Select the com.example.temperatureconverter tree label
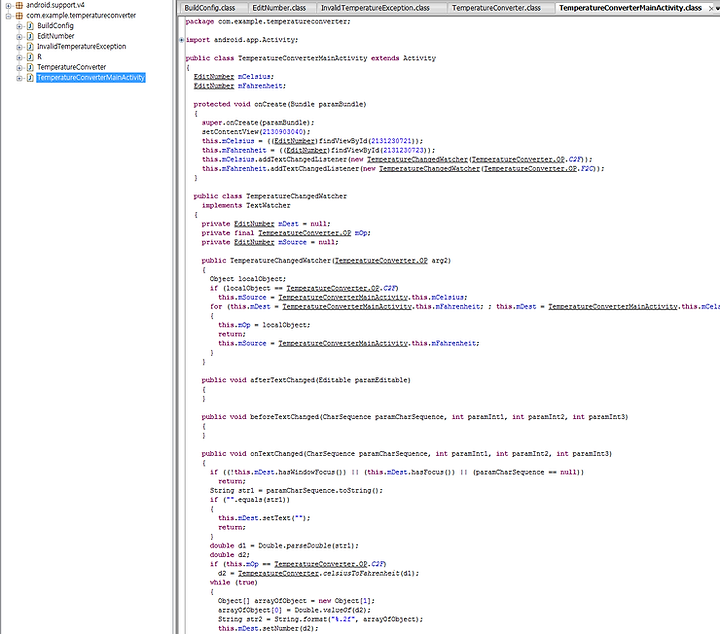The width and height of the screenshot is (720, 634). [x=81, y=16]
